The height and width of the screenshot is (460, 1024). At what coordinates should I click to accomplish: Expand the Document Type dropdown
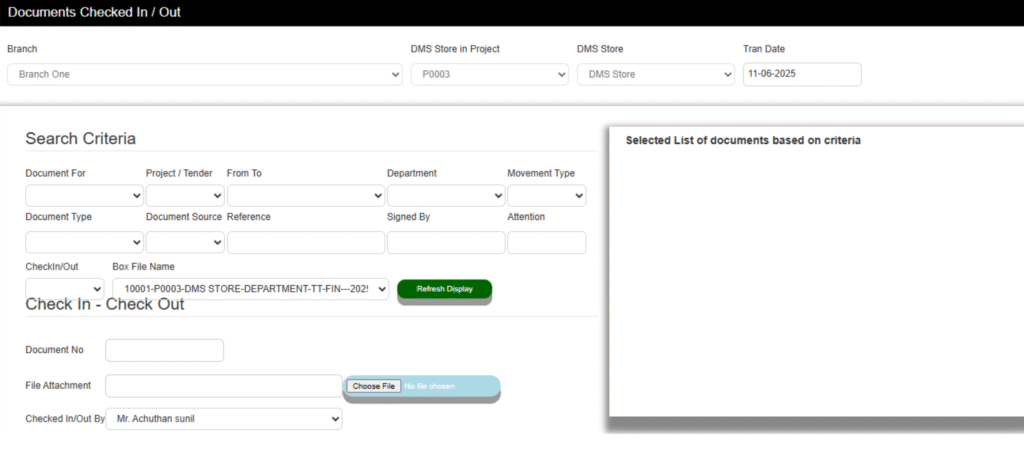[x=84, y=243]
